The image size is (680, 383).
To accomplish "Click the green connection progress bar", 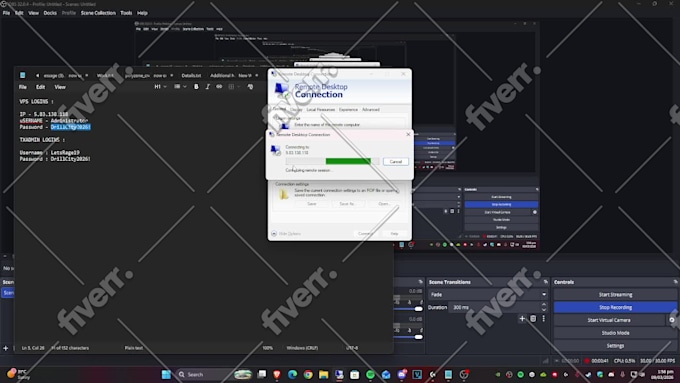I will tap(348, 161).
